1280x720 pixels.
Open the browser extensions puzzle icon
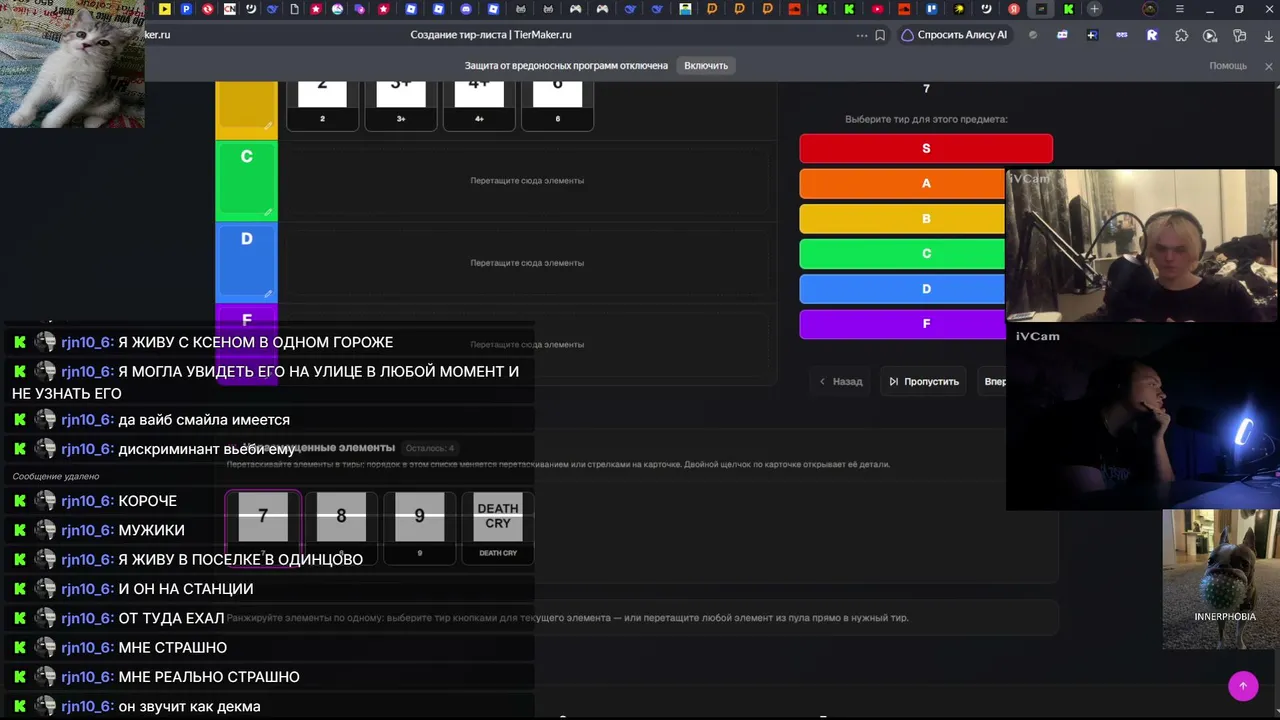pos(1182,35)
